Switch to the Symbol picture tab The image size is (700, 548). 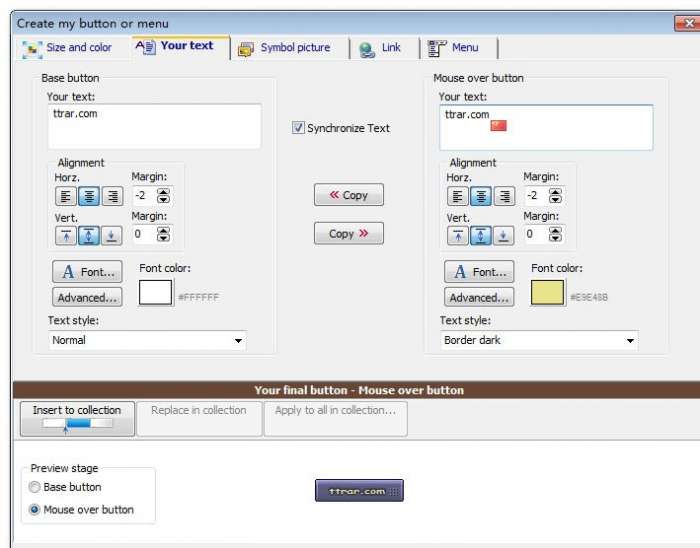tap(285, 48)
